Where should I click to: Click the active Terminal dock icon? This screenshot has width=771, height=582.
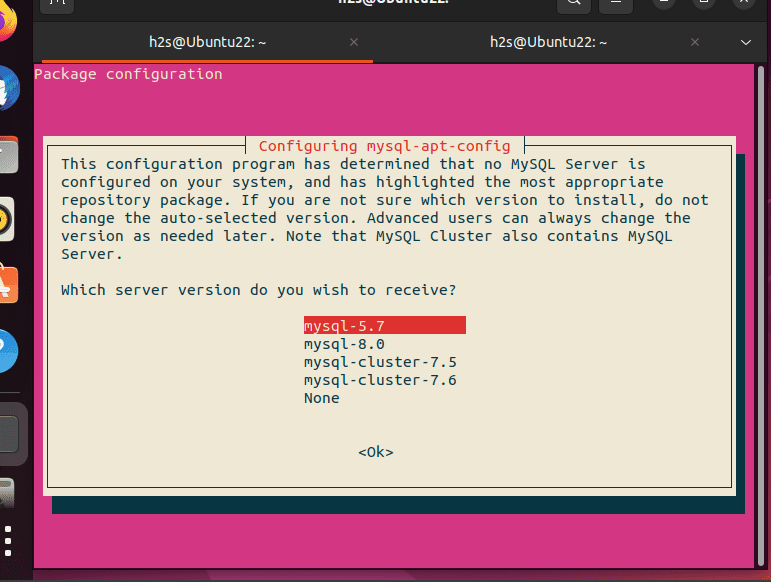(x=8, y=434)
